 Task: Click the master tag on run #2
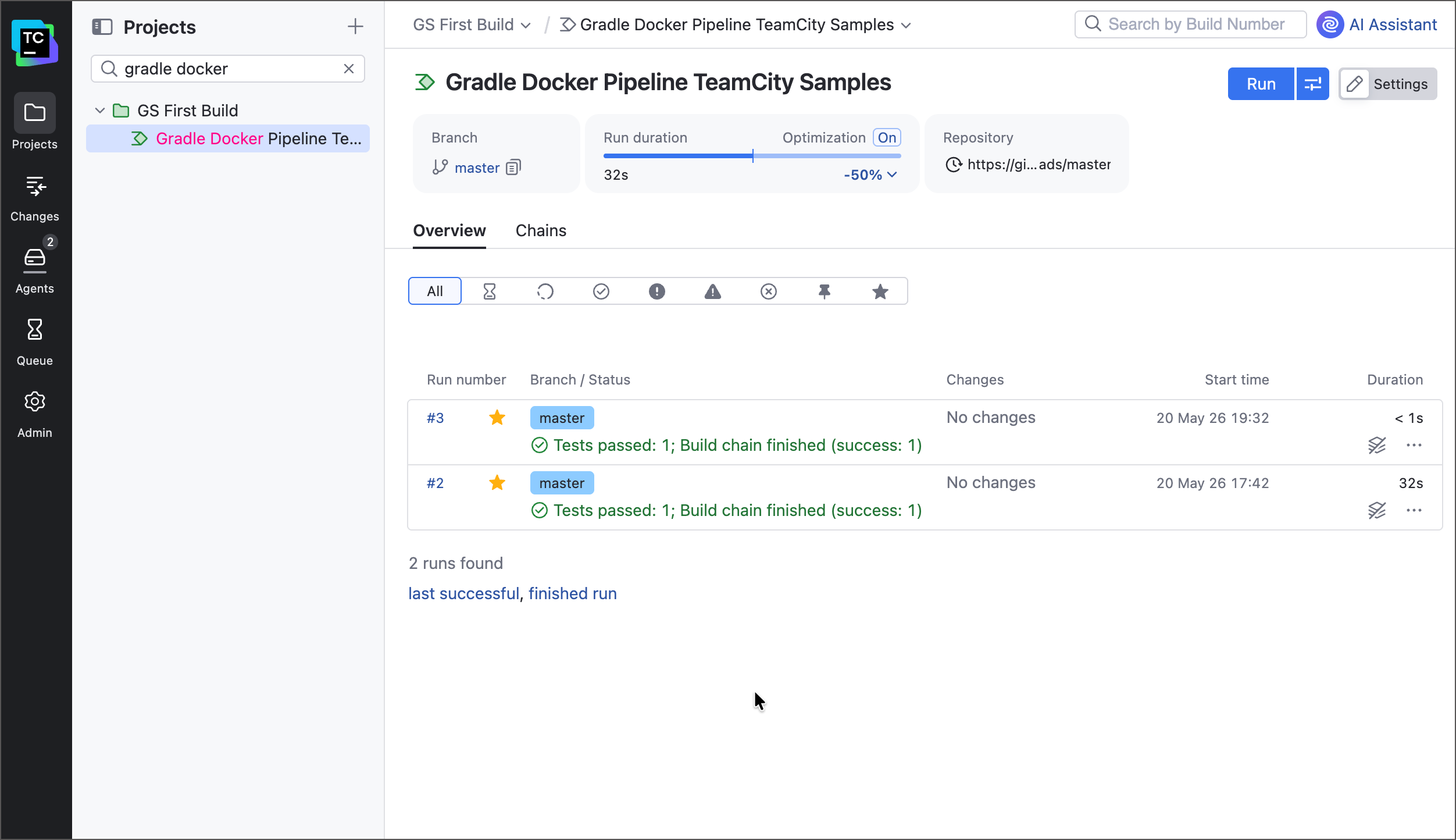(562, 483)
